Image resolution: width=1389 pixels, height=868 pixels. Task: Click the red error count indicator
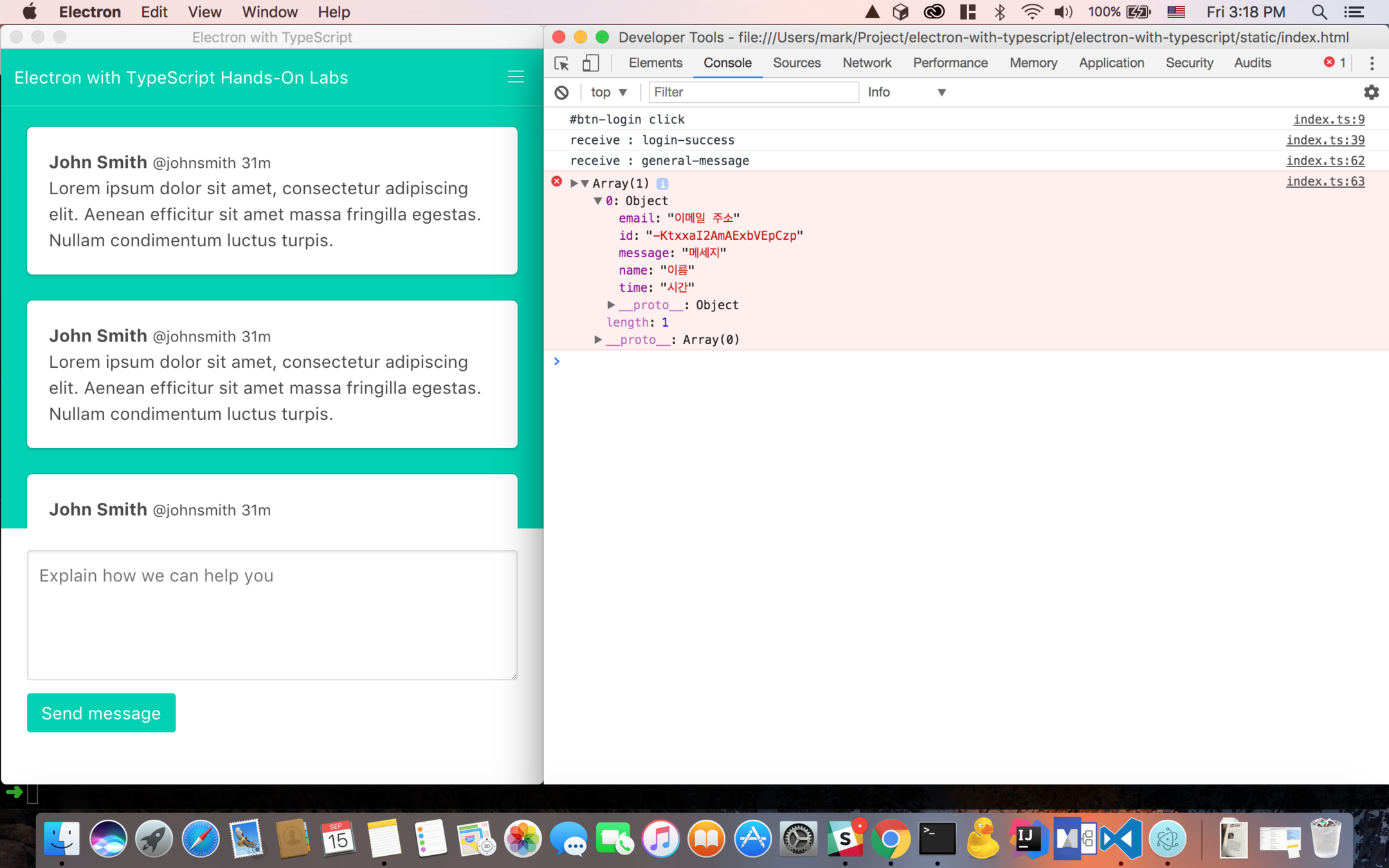point(1334,62)
